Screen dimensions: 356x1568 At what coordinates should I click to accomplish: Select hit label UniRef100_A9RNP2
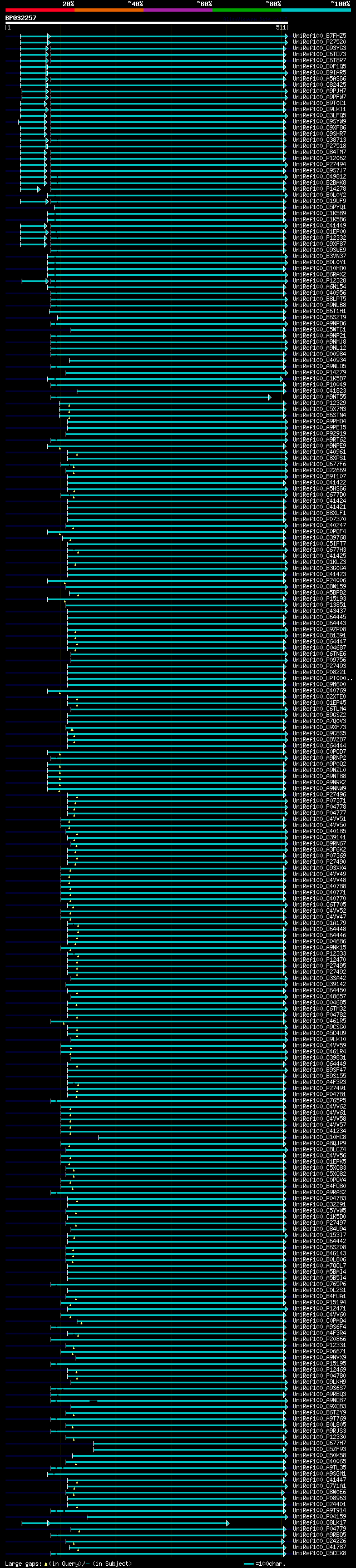(x=319, y=758)
